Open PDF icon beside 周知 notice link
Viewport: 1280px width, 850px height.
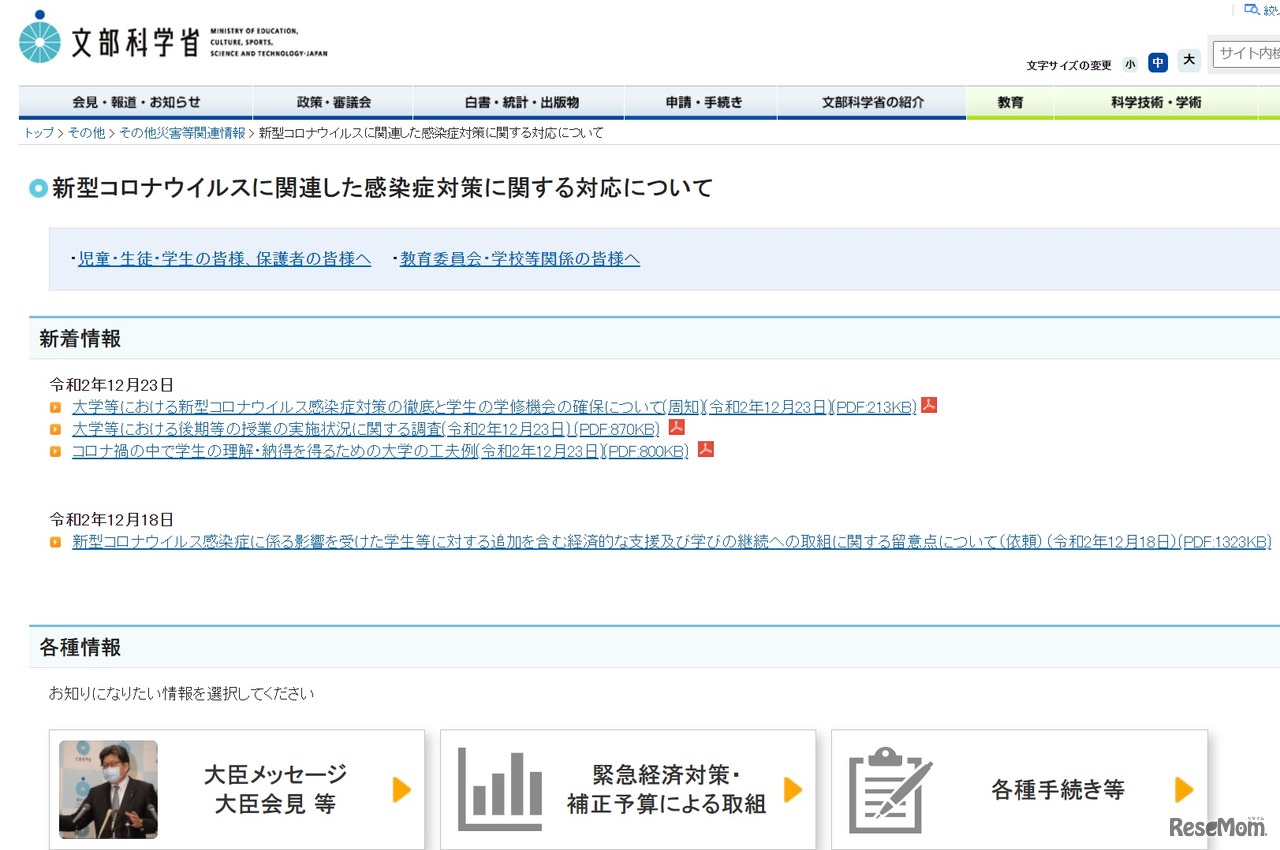[929, 406]
